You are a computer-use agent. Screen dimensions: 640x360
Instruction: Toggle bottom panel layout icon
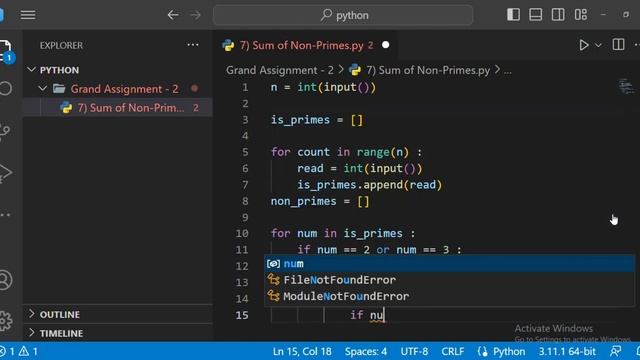(x=536, y=15)
